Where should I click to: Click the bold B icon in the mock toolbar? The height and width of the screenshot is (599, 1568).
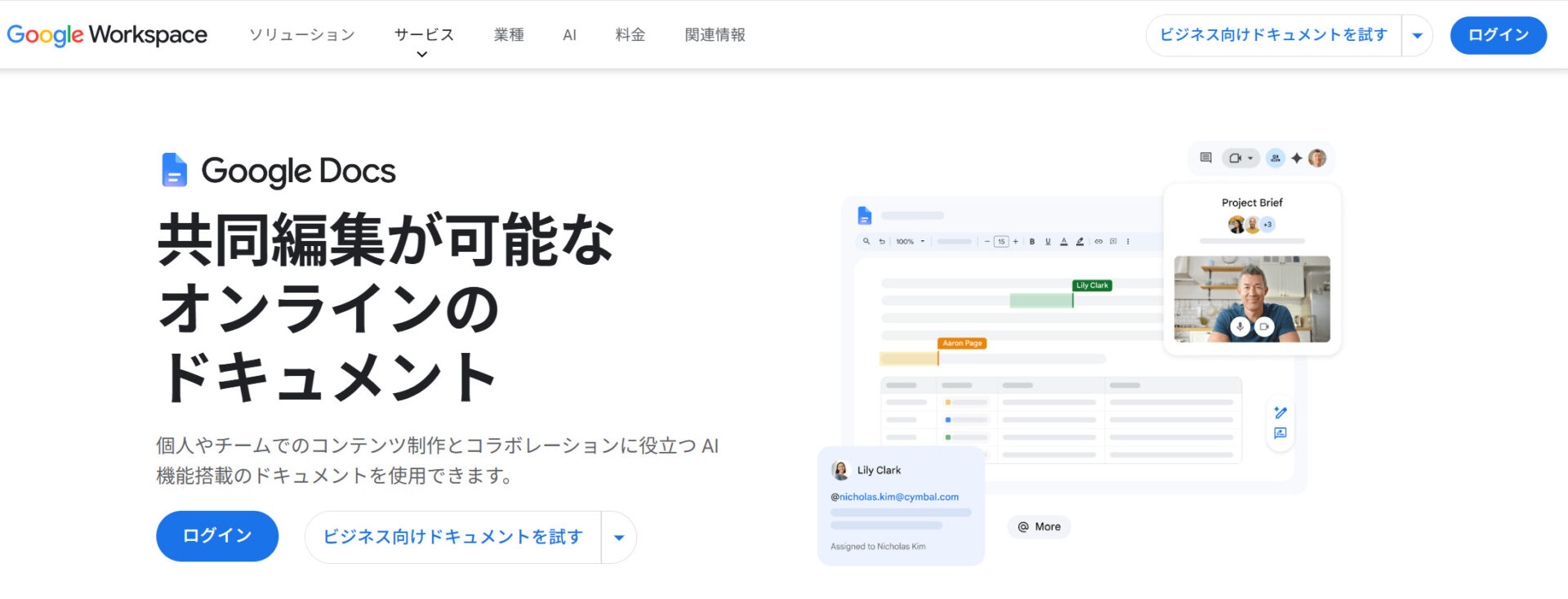point(1032,241)
